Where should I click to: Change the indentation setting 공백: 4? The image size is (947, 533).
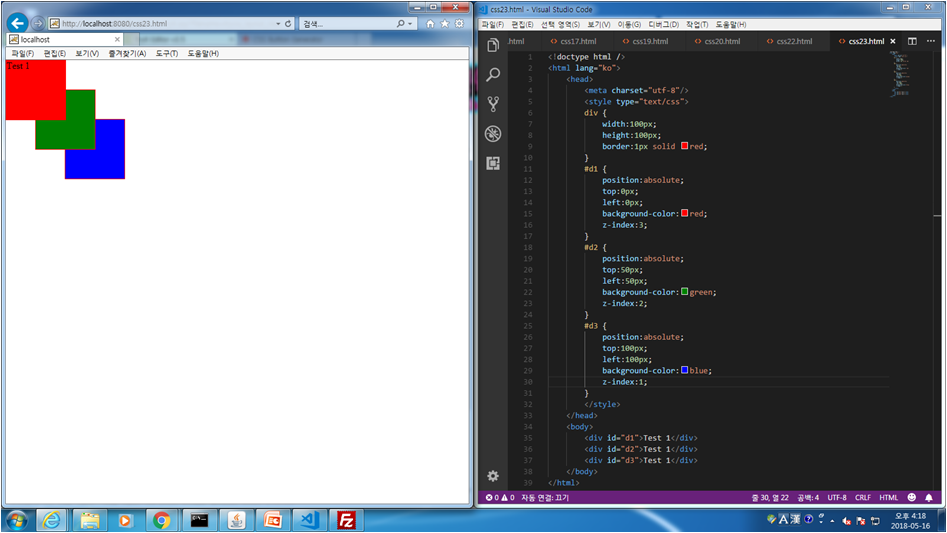point(807,497)
